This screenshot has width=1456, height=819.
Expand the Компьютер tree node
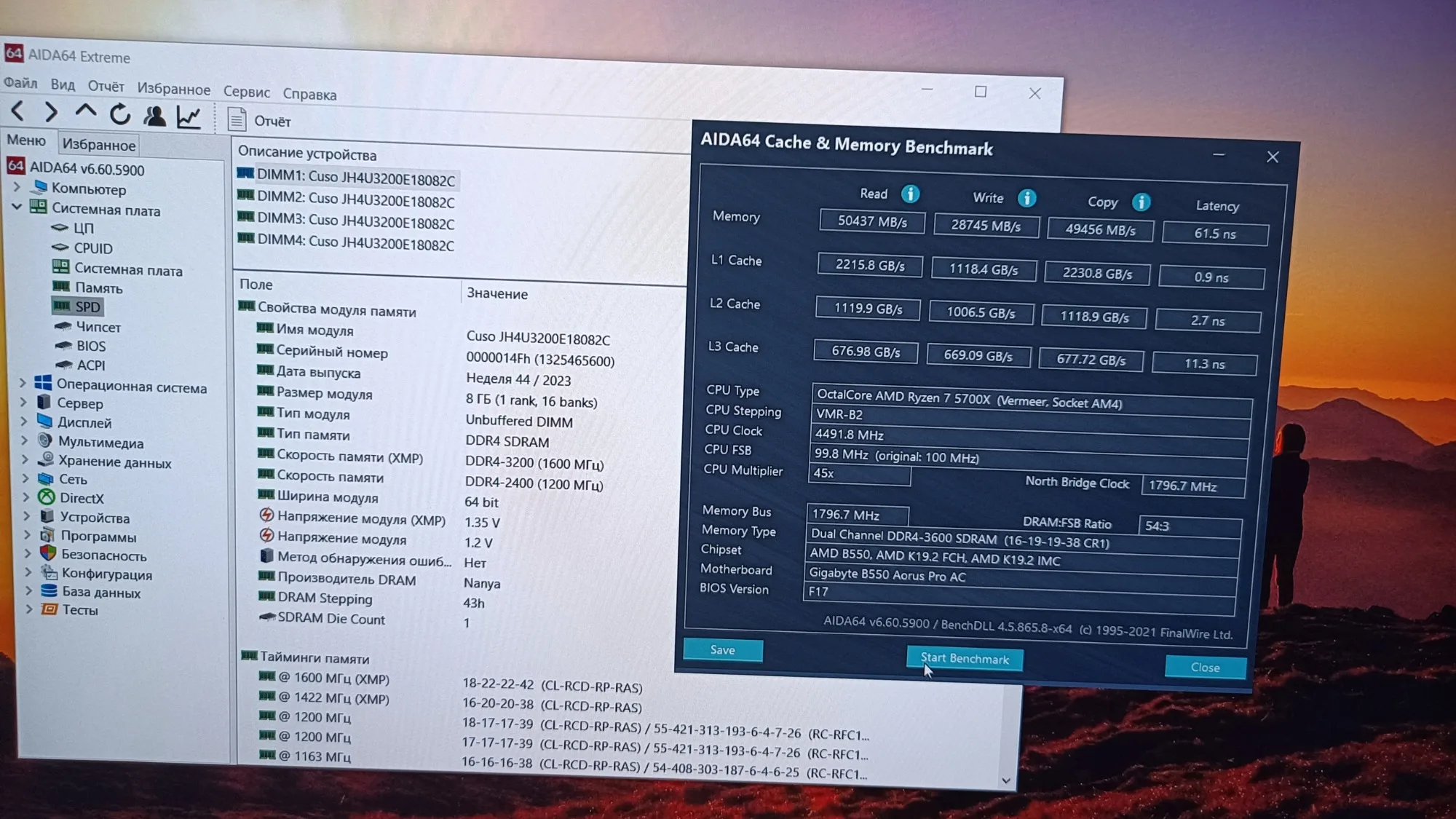click(17, 187)
